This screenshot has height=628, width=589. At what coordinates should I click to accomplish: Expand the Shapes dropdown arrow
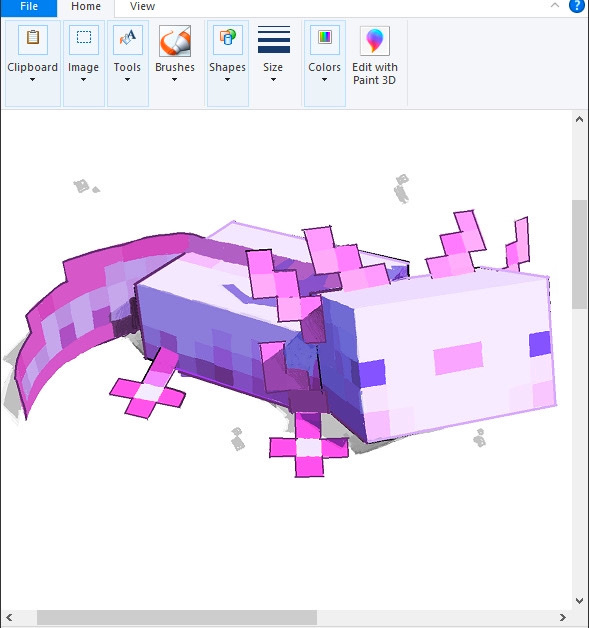click(227, 79)
